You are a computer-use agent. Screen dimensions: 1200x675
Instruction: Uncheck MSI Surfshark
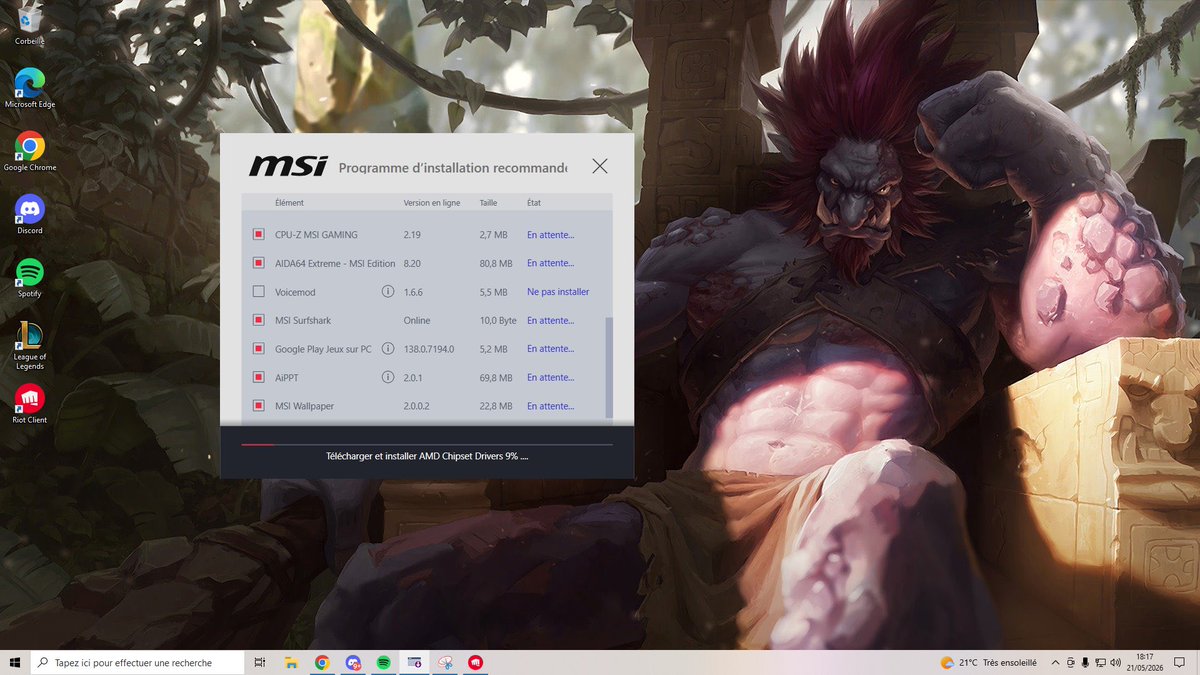coord(258,320)
